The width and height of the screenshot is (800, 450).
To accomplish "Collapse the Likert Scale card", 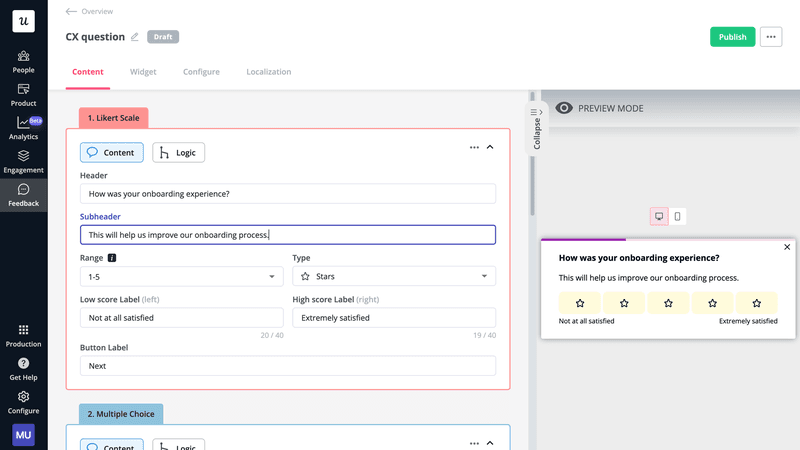I will (490, 147).
